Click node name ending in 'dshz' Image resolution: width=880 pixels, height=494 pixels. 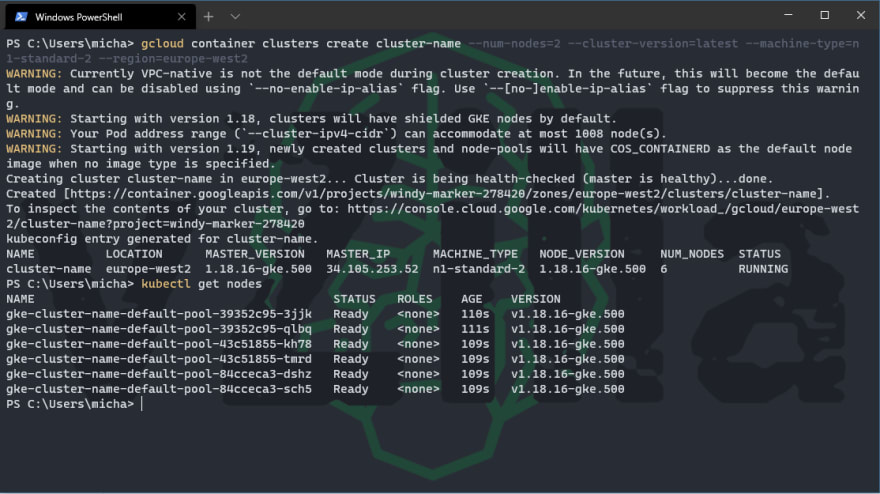click(159, 374)
